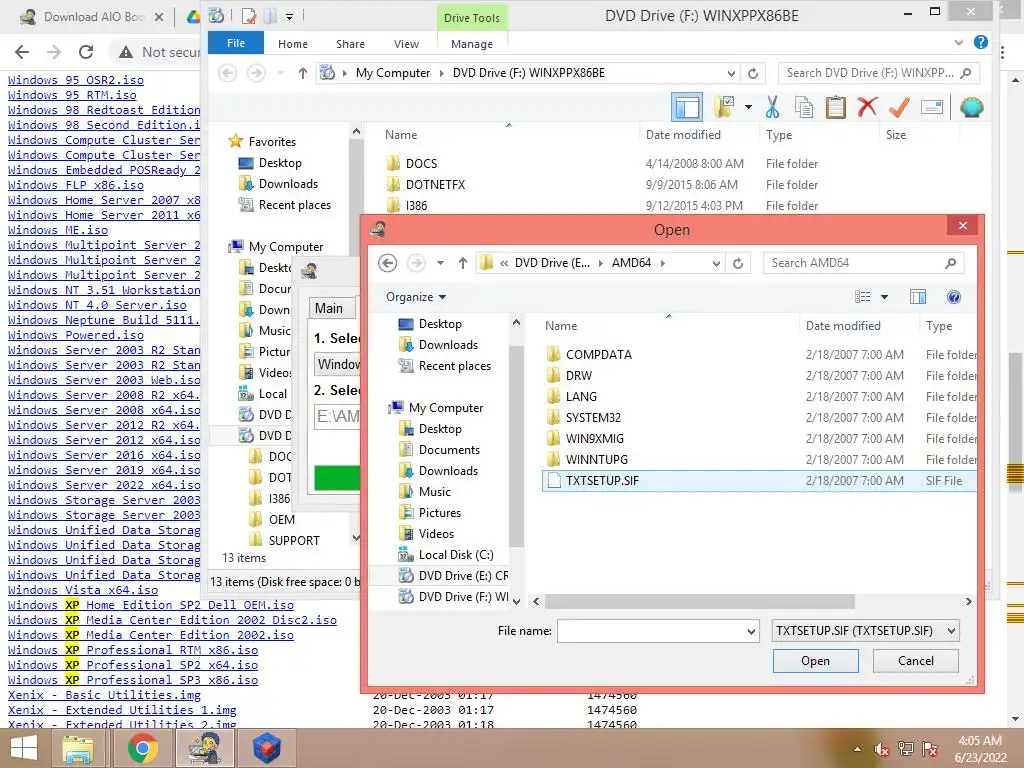Expand the Explorer ribbon with the chevron
1024x768 pixels.
click(x=958, y=42)
